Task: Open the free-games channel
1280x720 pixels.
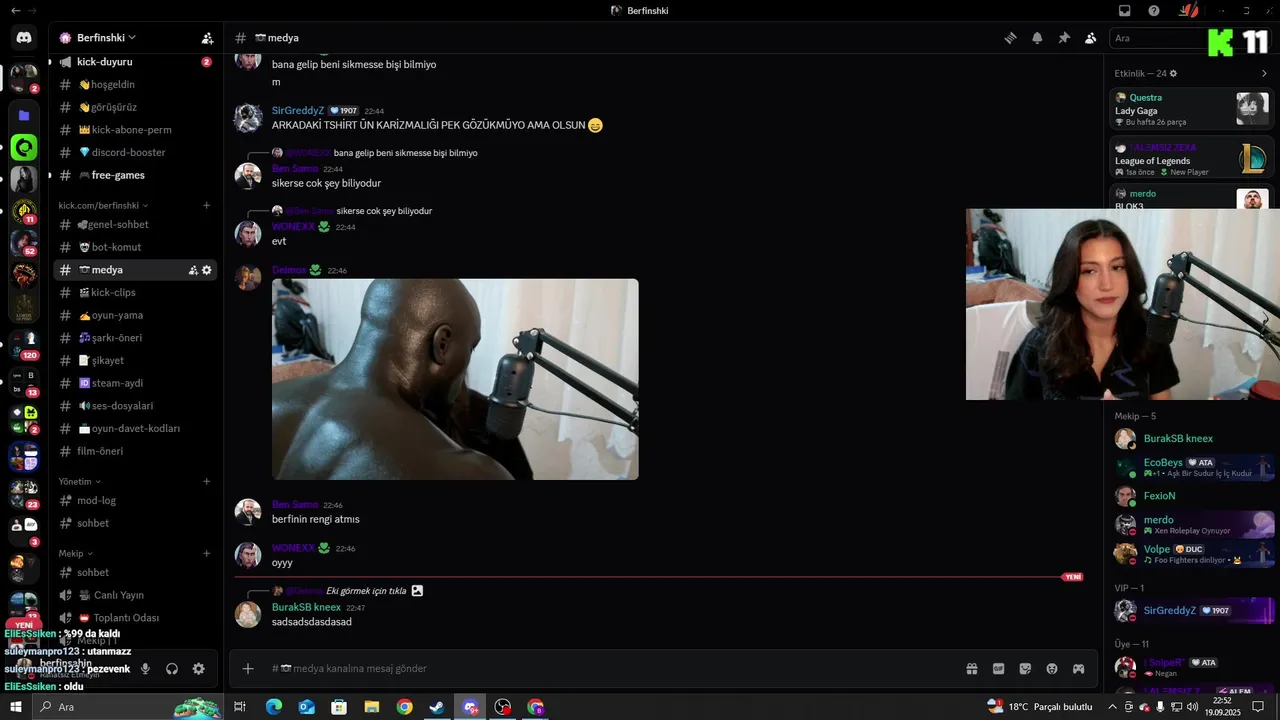Action: (x=135, y=175)
